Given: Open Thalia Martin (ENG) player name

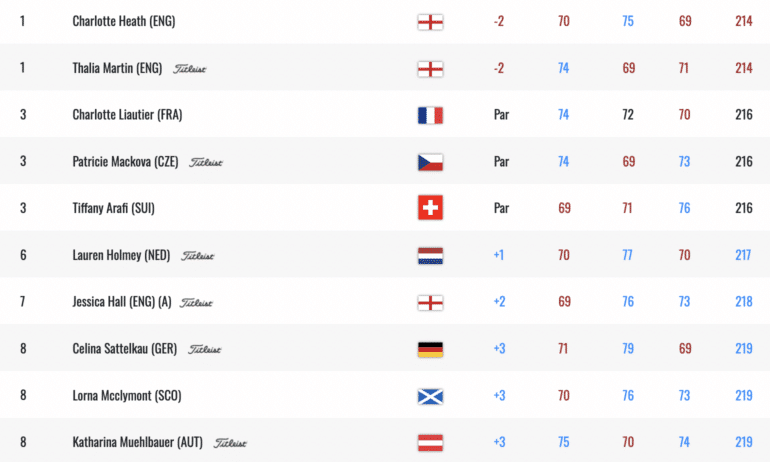Looking at the screenshot, I should pos(117,68).
